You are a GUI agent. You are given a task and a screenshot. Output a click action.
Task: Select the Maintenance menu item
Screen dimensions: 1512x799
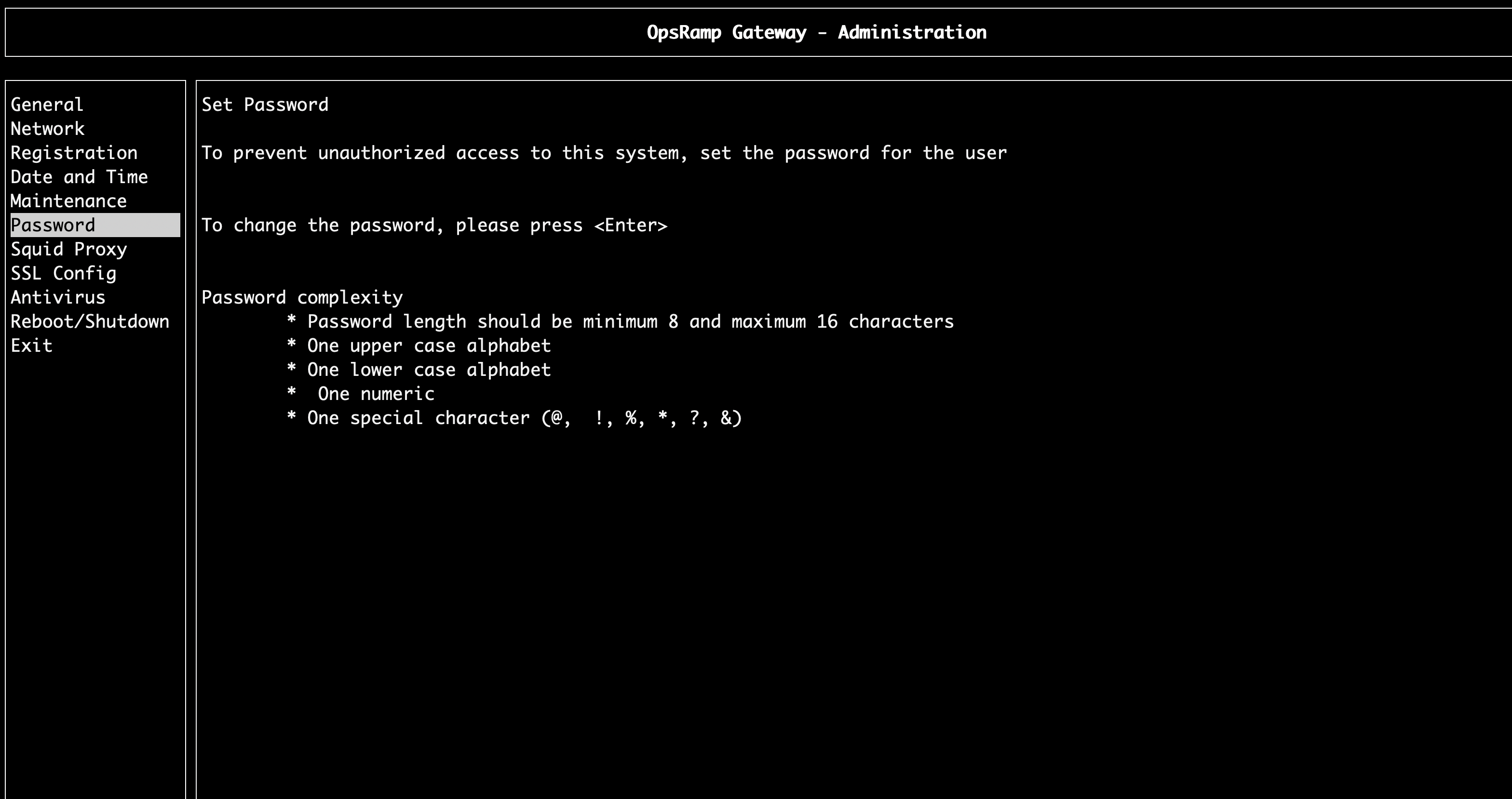68,201
